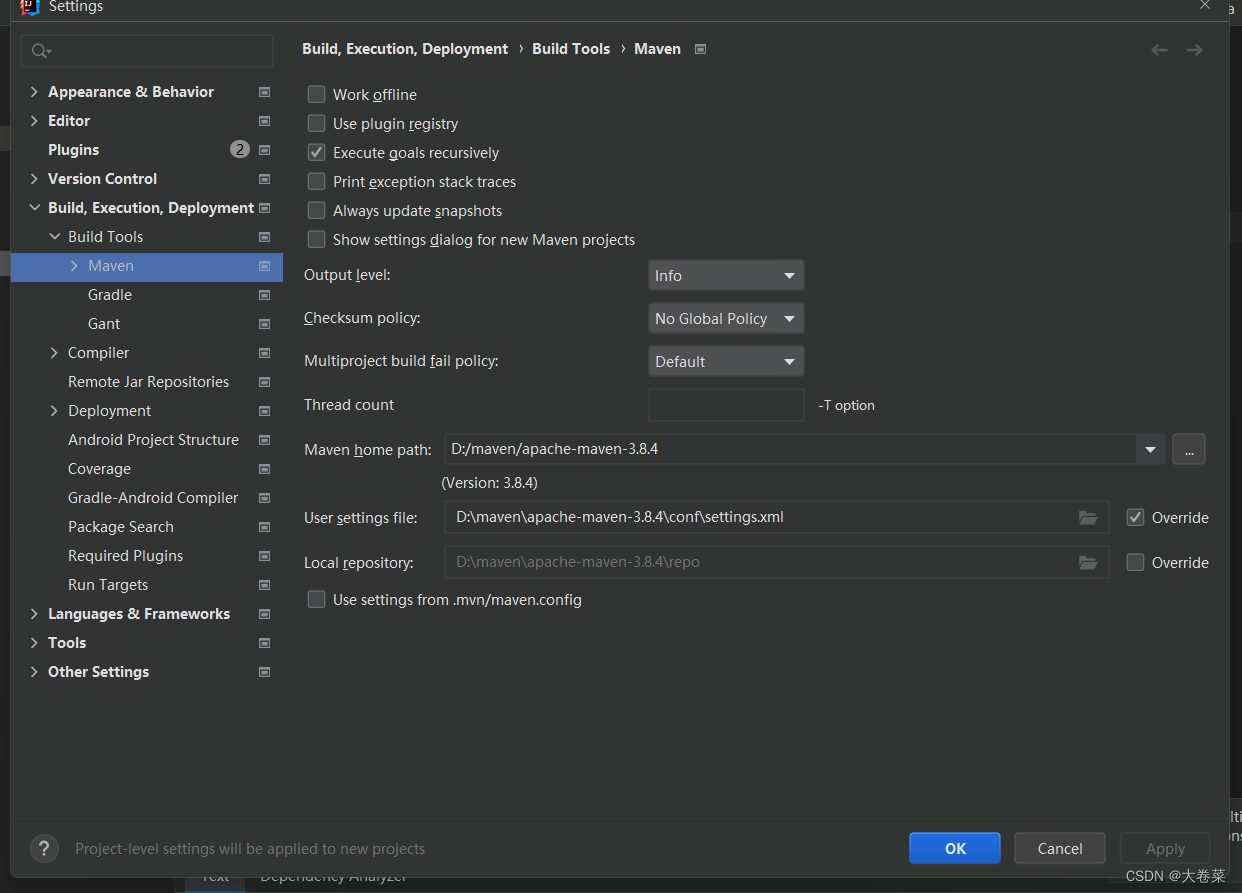Expand the Languages & Frameworks node

34,614
